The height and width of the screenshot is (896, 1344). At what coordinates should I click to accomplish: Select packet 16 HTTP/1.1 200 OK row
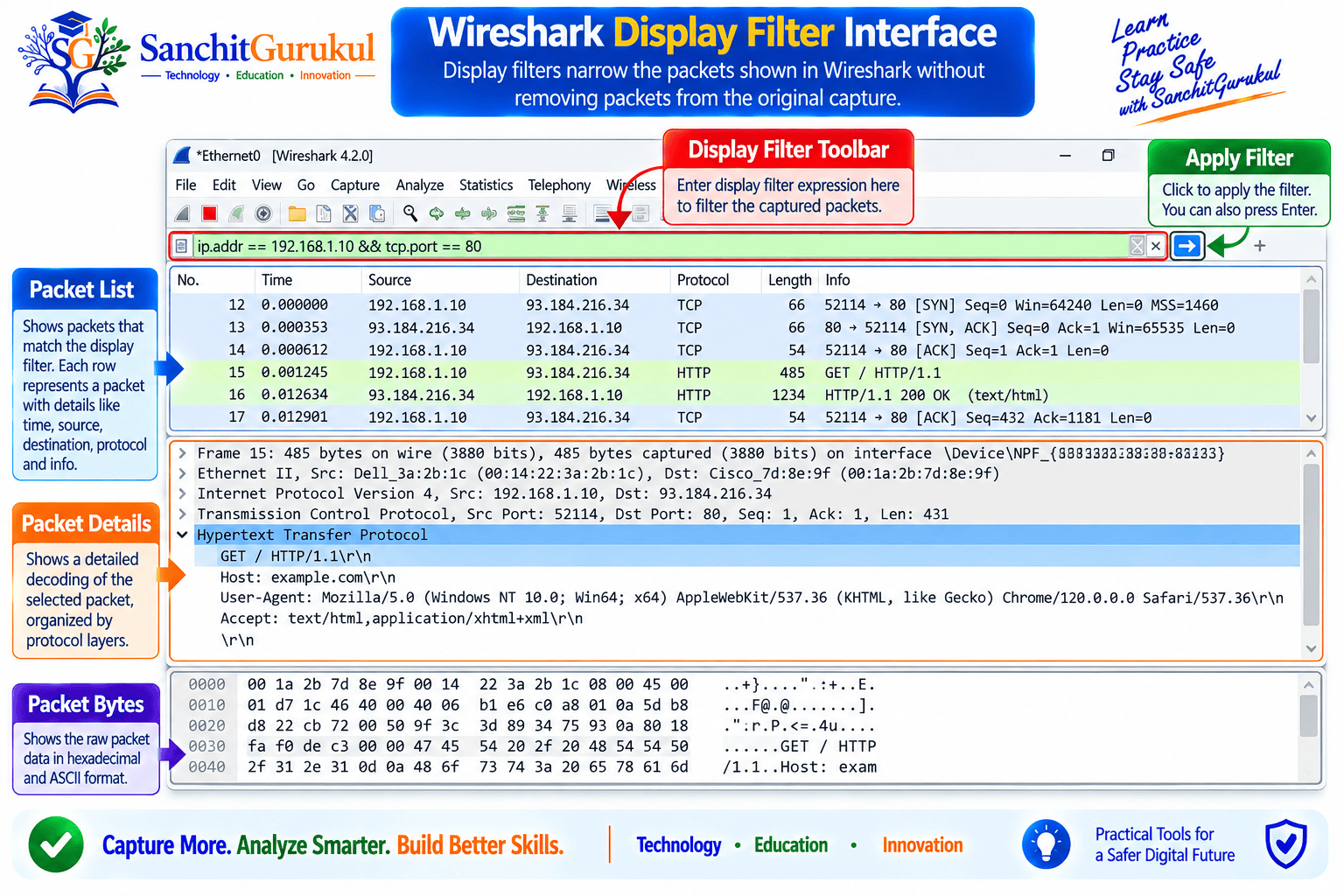[735, 395]
